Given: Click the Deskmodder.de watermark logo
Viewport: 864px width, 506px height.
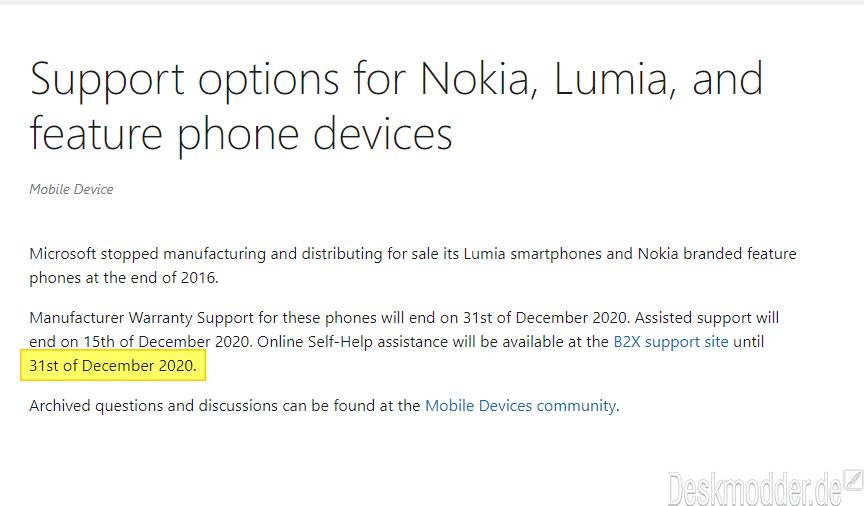Looking at the screenshot, I should click(754, 488).
